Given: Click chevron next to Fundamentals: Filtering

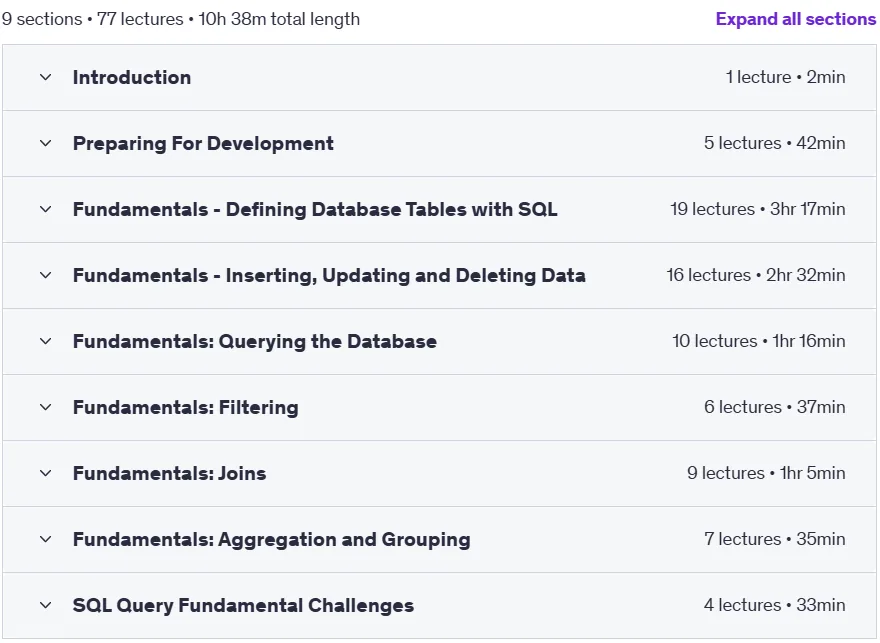Looking at the screenshot, I should coord(45,407).
